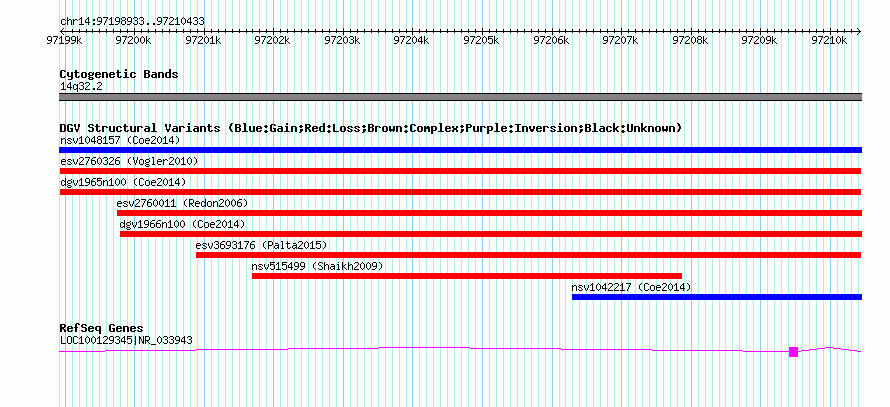Image resolution: width=890 pixels, height=407 pixels.
Task: Open the esv2760326 (Vogler2010) label
Action: (129, 162)
